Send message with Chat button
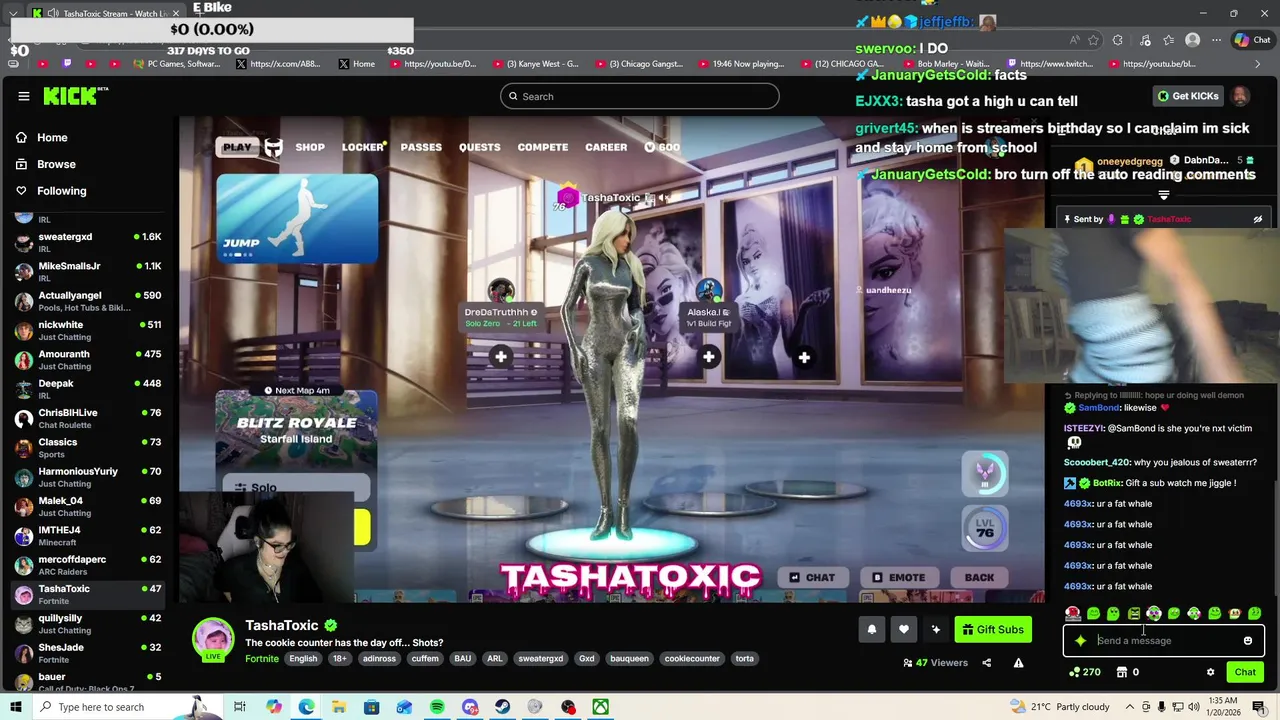This screenshot has width=1280, height=720. (1245, 672)
